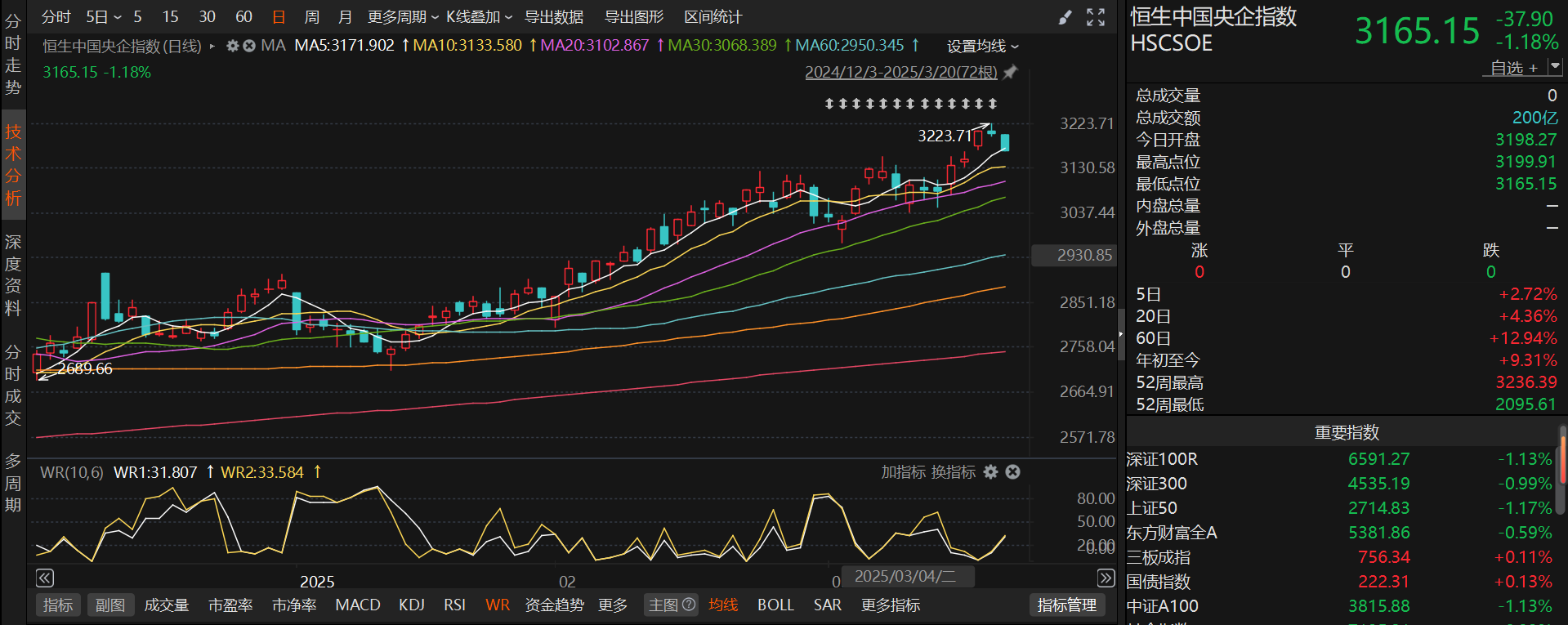
Task: Switch to the 分时 intraday chart
Action: pos(56,17)
